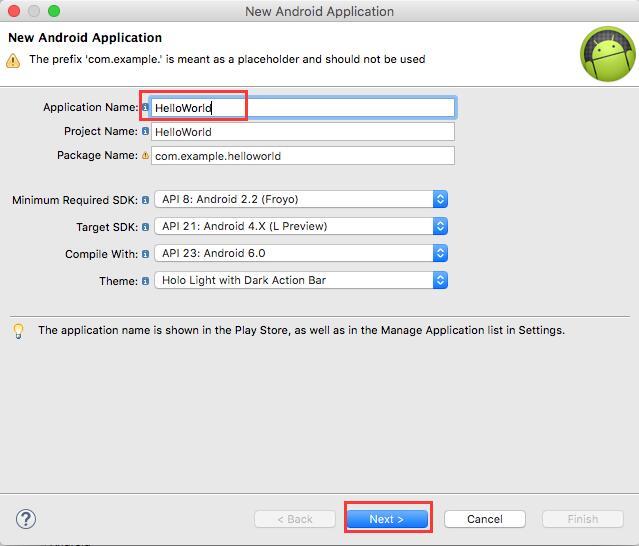
Task: Close the New Android Application window
Action: pyautogui.click(x=14, y=11)
